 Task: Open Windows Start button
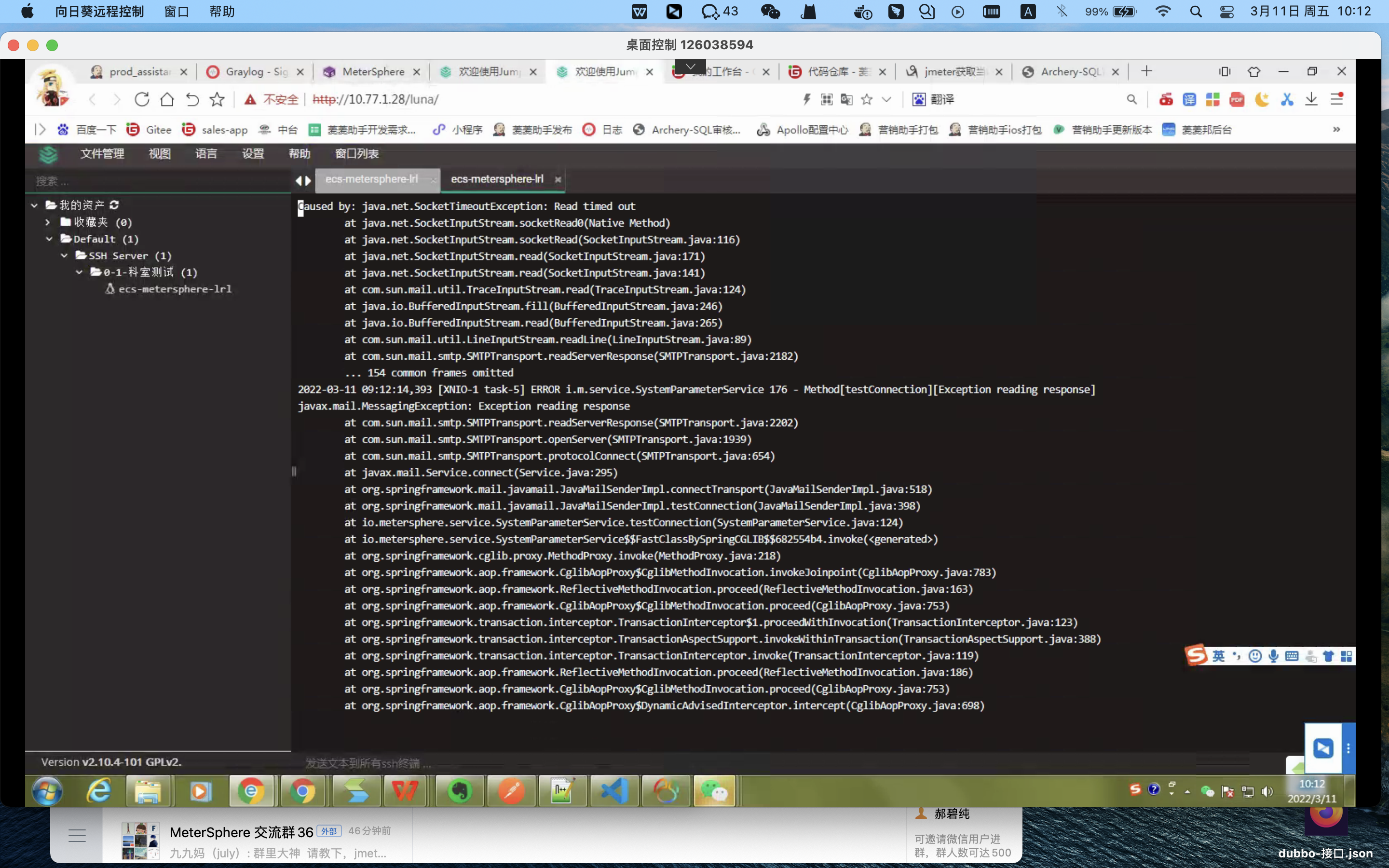[x=47, y=792]
